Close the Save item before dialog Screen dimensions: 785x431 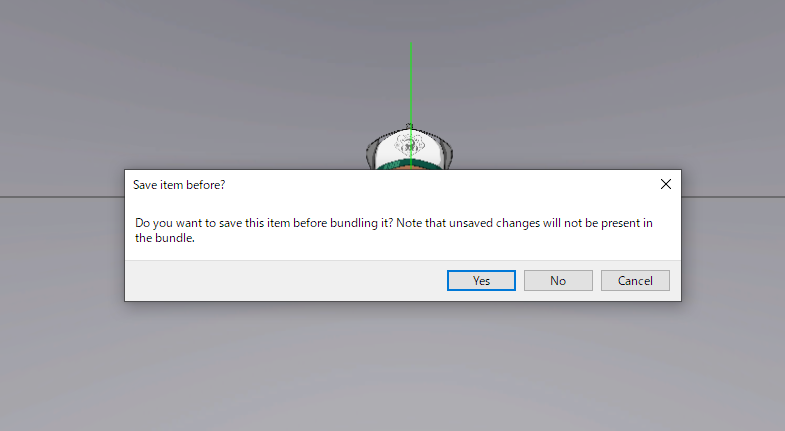click(x=666, y=184)
